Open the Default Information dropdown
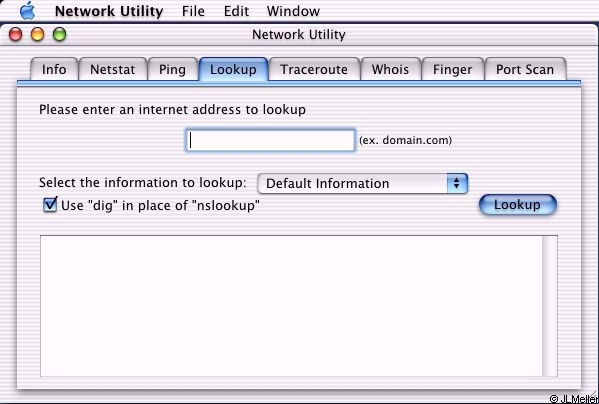This screenshot has height=404, width=599. point(363,184)
